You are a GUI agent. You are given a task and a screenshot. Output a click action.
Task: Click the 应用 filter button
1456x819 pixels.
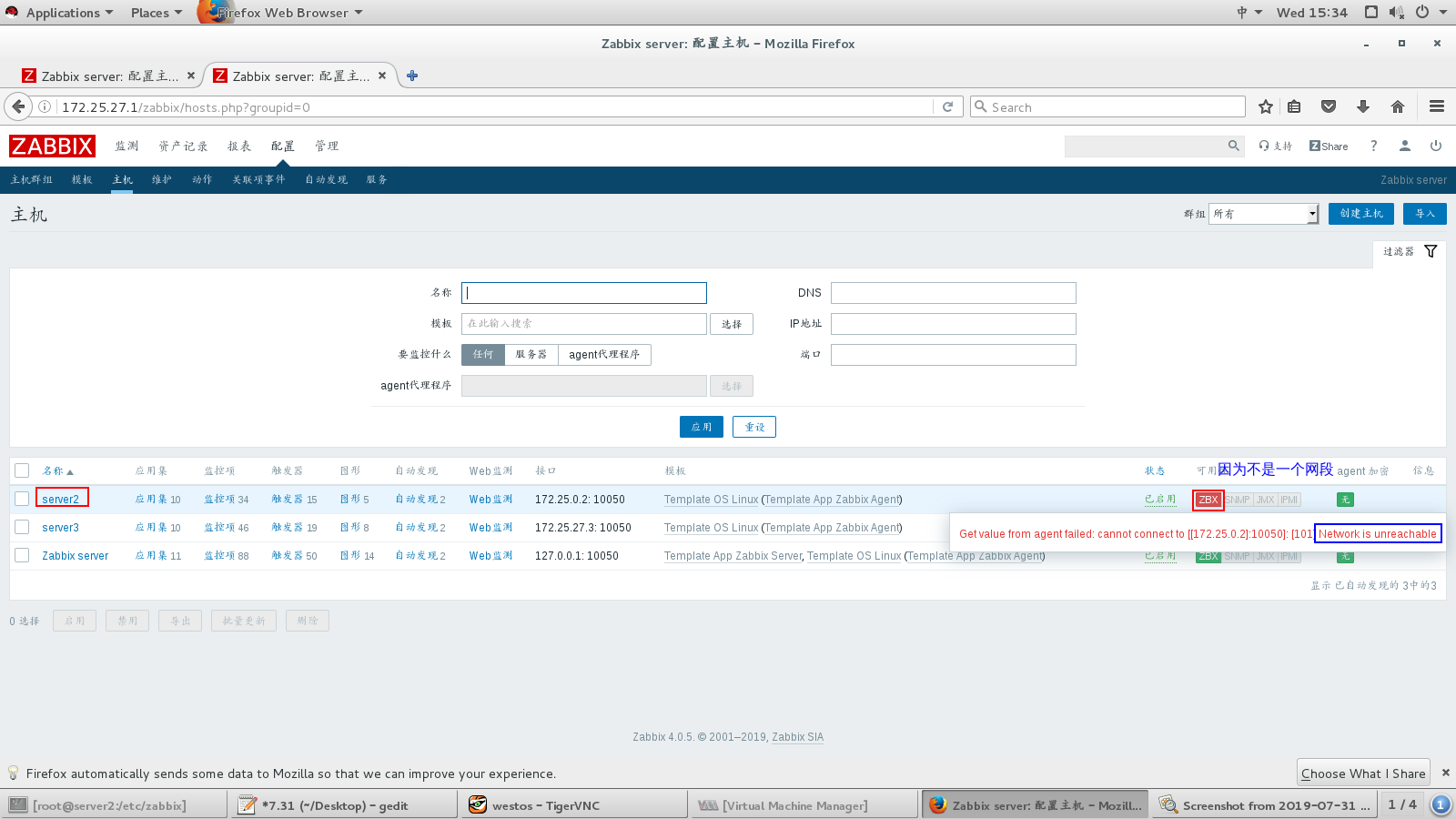(x=702, y=427)
